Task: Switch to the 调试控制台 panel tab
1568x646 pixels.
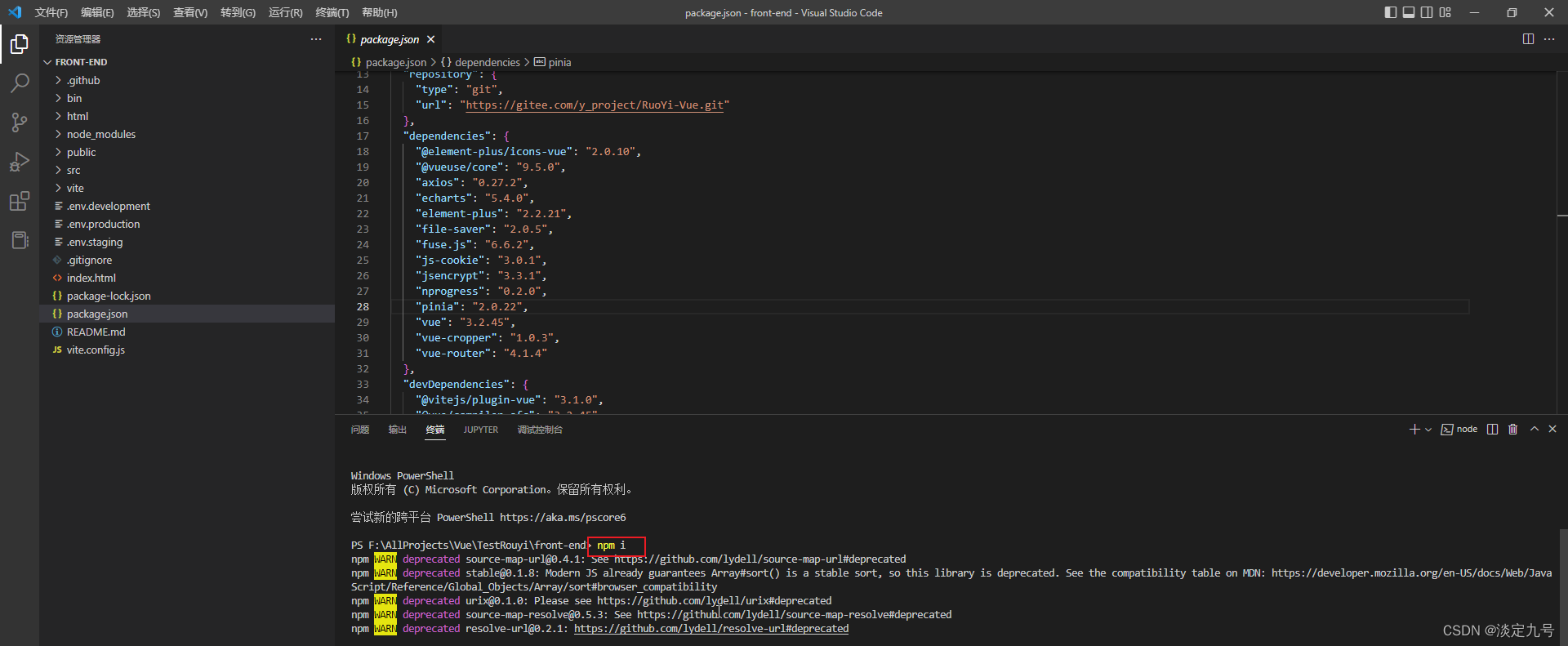Action: (x=540, y=430)
